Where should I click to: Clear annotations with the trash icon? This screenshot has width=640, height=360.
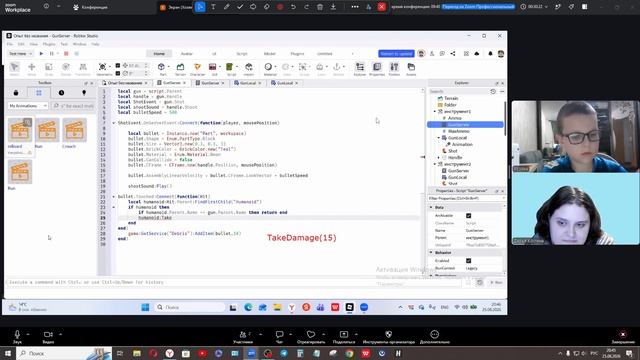coord(320,7)
